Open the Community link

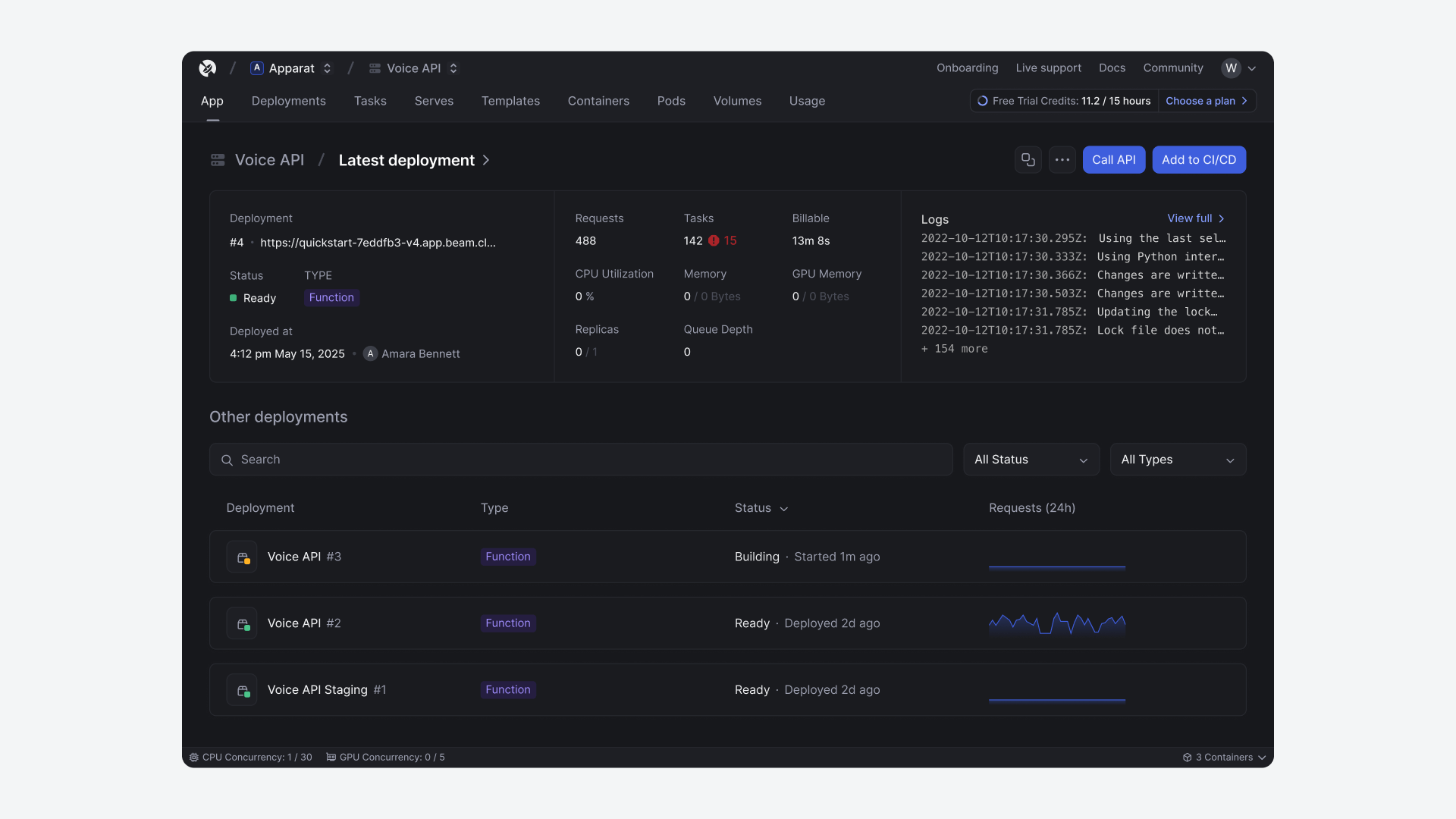(1173, 68)
